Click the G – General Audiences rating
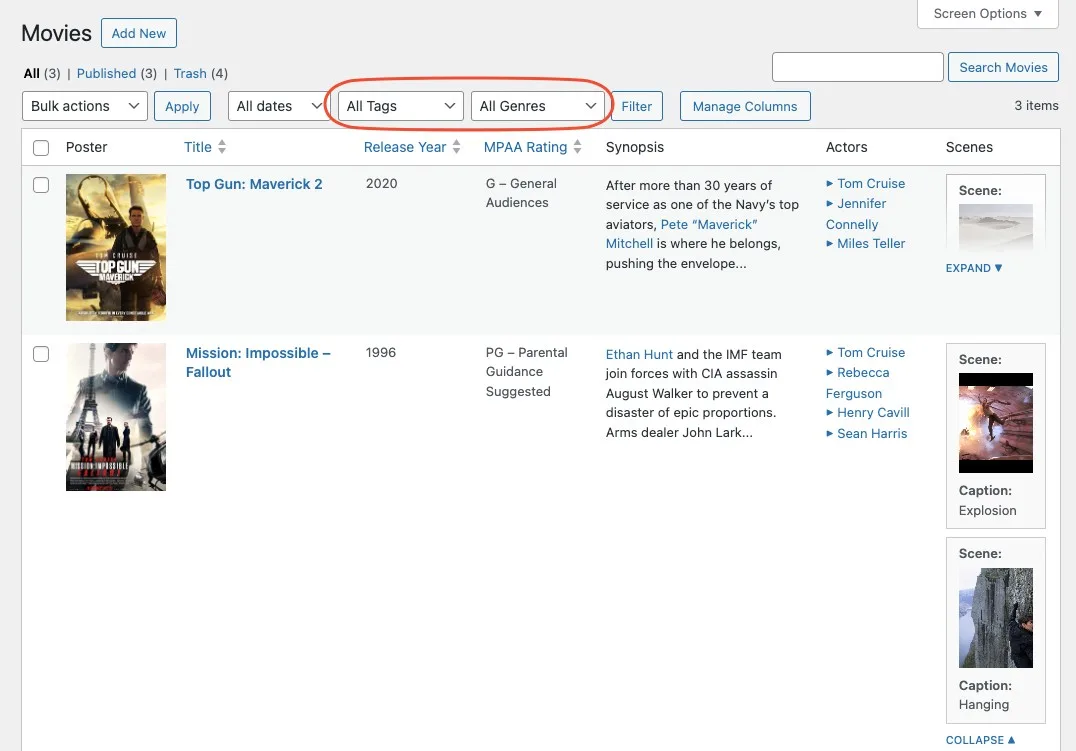Image resolution: width=1076 pixels, height=751 pixels. coord(521,193)
